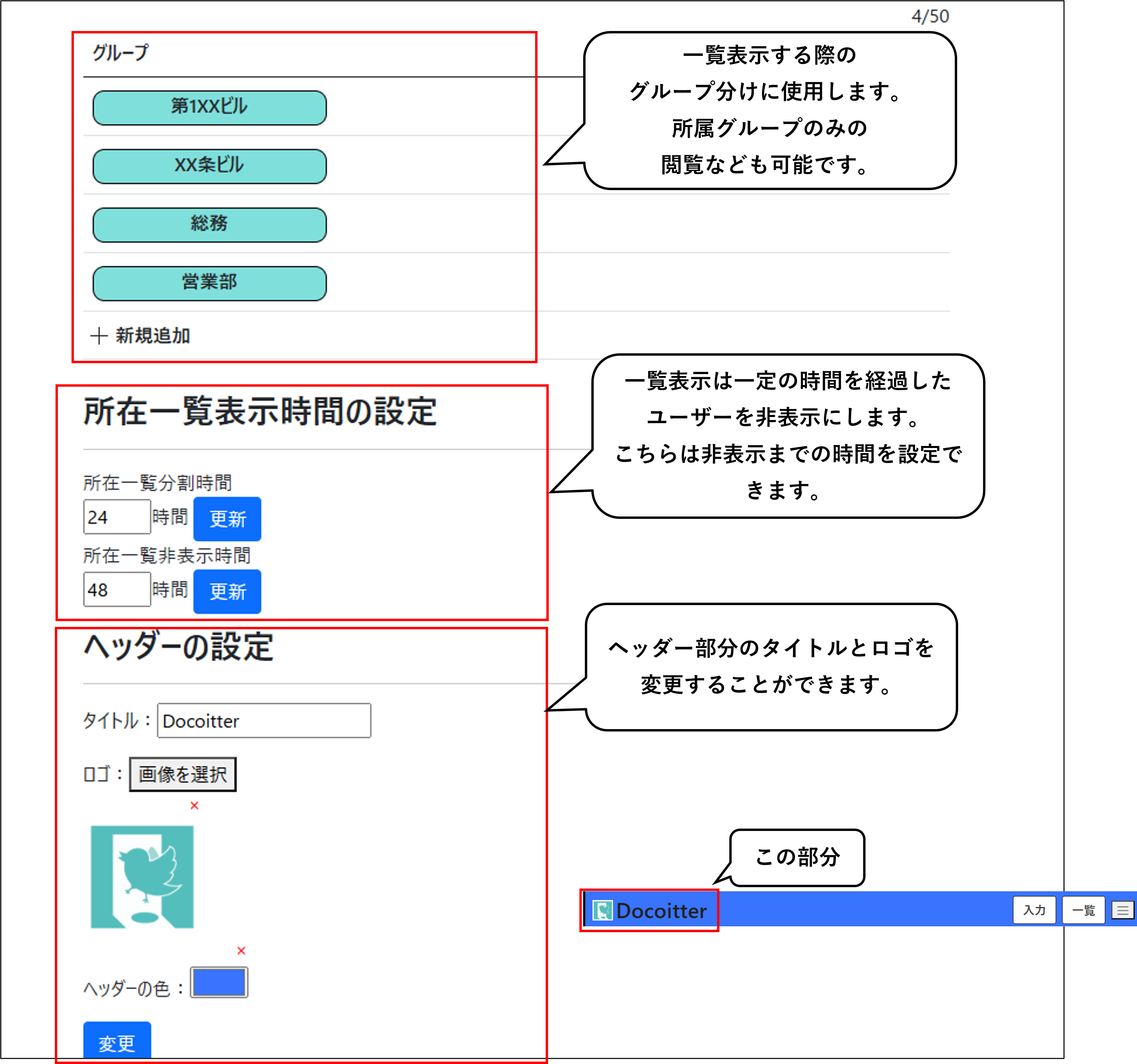
Task: Click the hamburger menu icon in header
Action: [1123, 910]
